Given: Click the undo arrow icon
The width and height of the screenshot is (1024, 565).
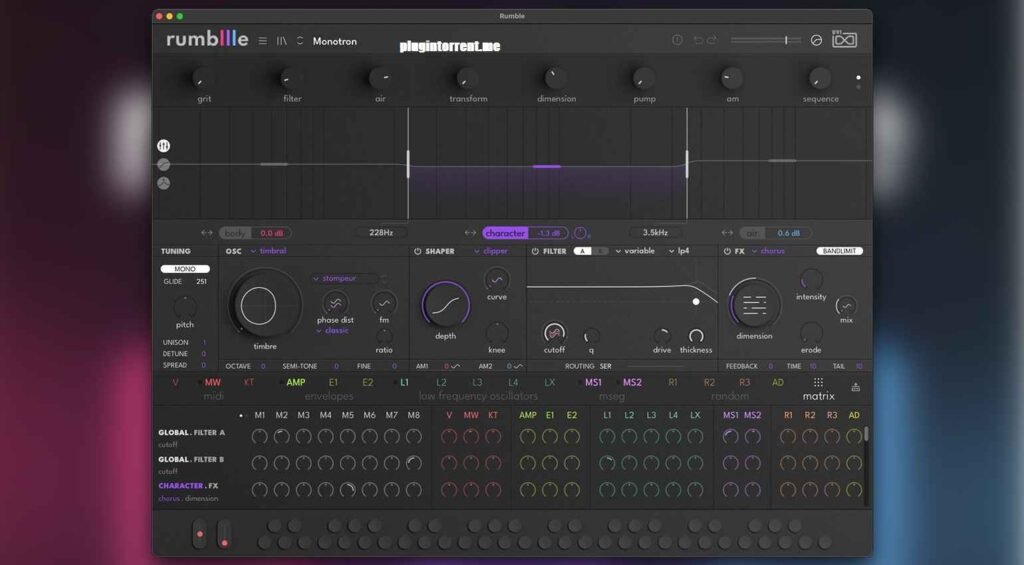Looking at the screenshot, I should click(698, 40).
